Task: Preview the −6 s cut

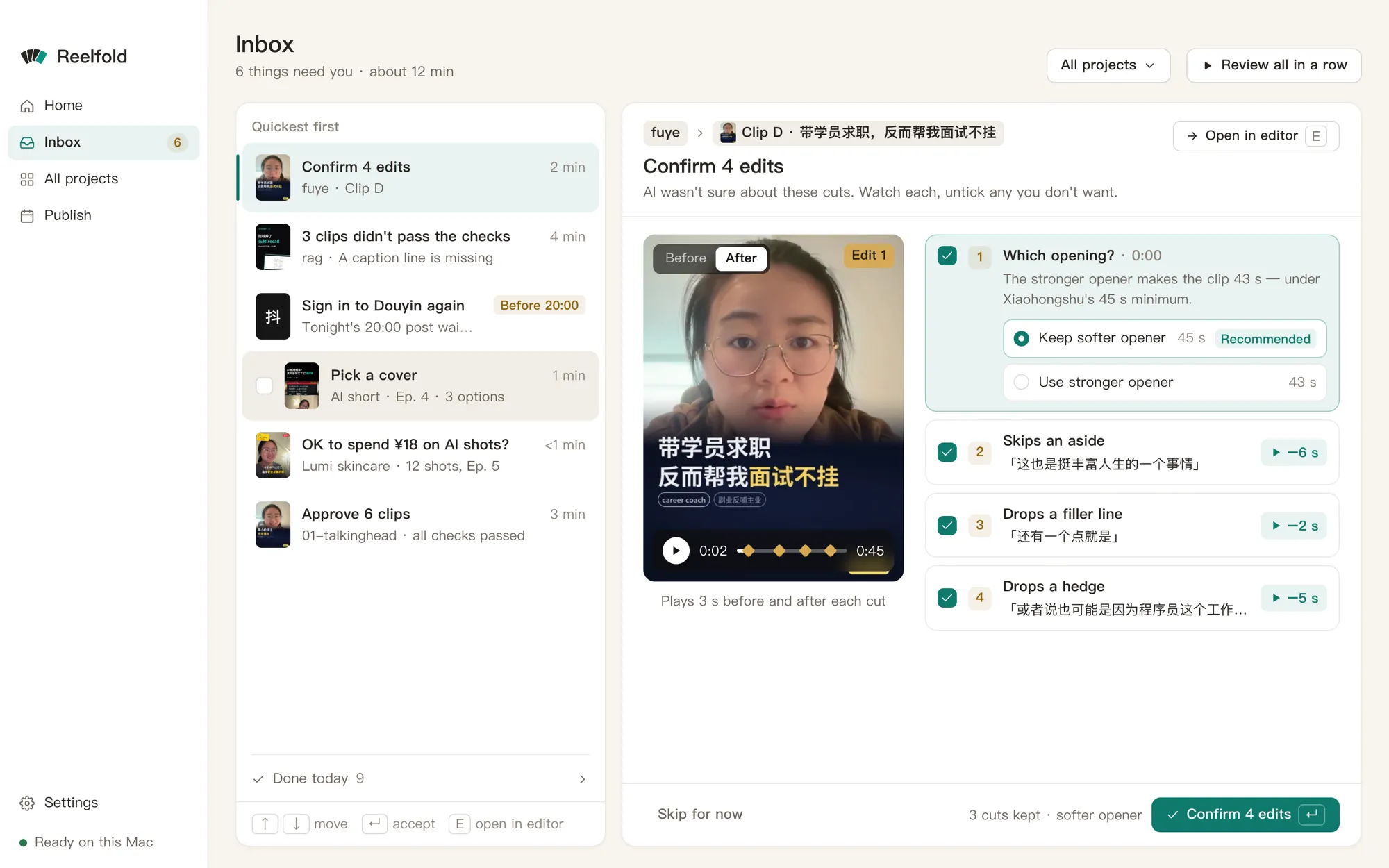Action: click(1294, 453)
